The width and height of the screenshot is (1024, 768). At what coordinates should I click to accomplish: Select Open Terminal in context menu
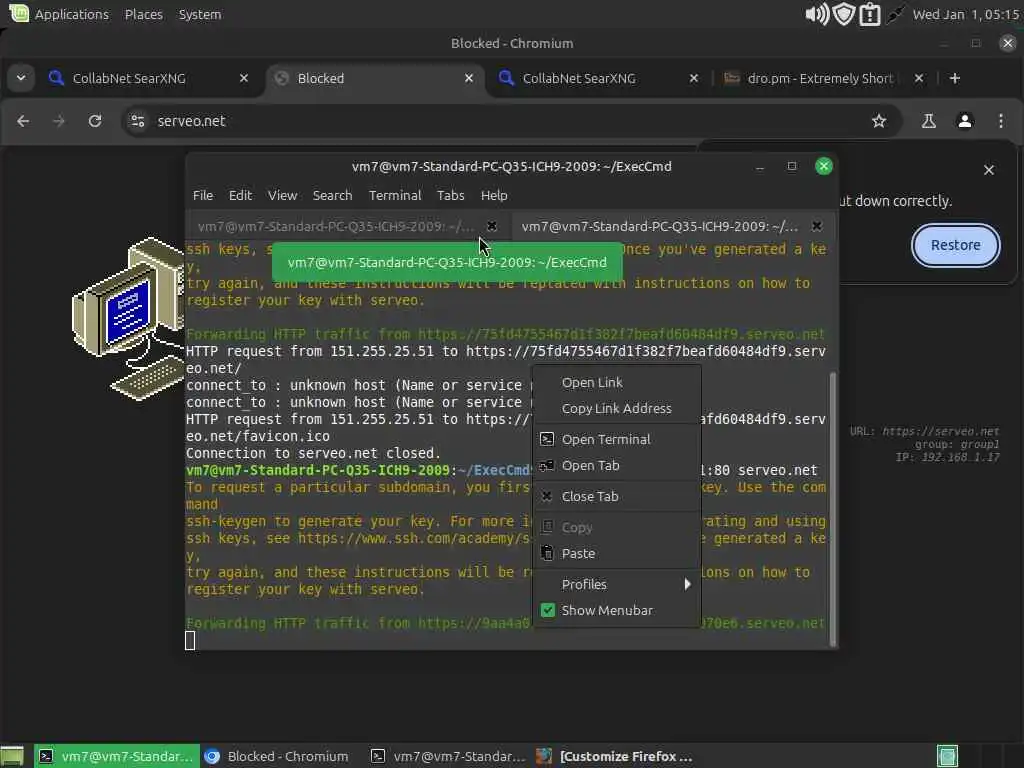(616, 440)
